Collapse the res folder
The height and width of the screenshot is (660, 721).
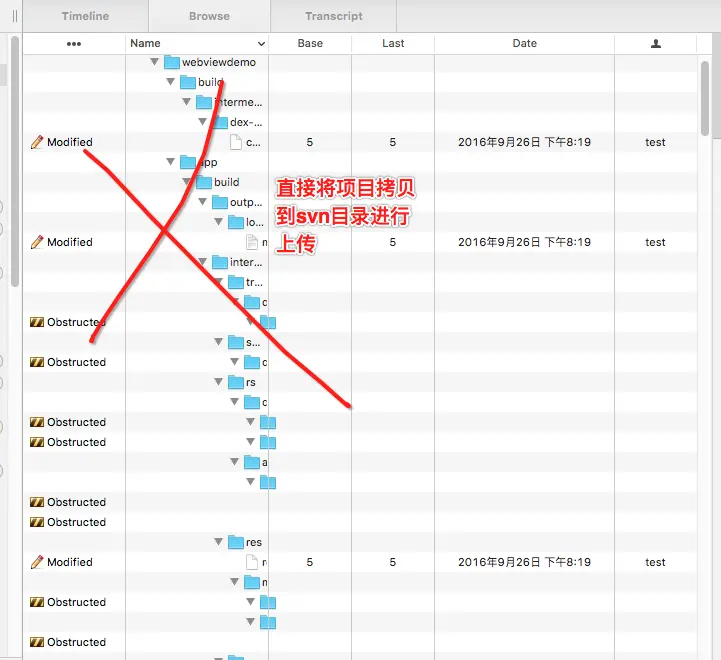click(x=218, y=542)
